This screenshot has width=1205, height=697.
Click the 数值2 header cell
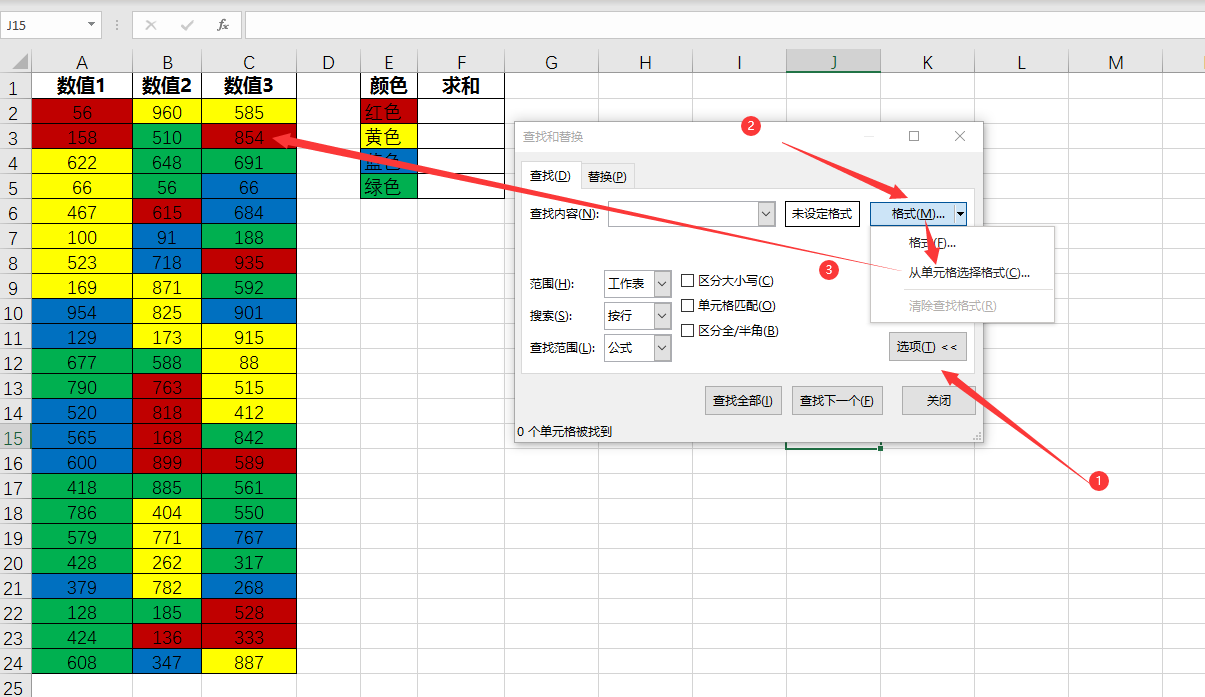click(167, 86)
